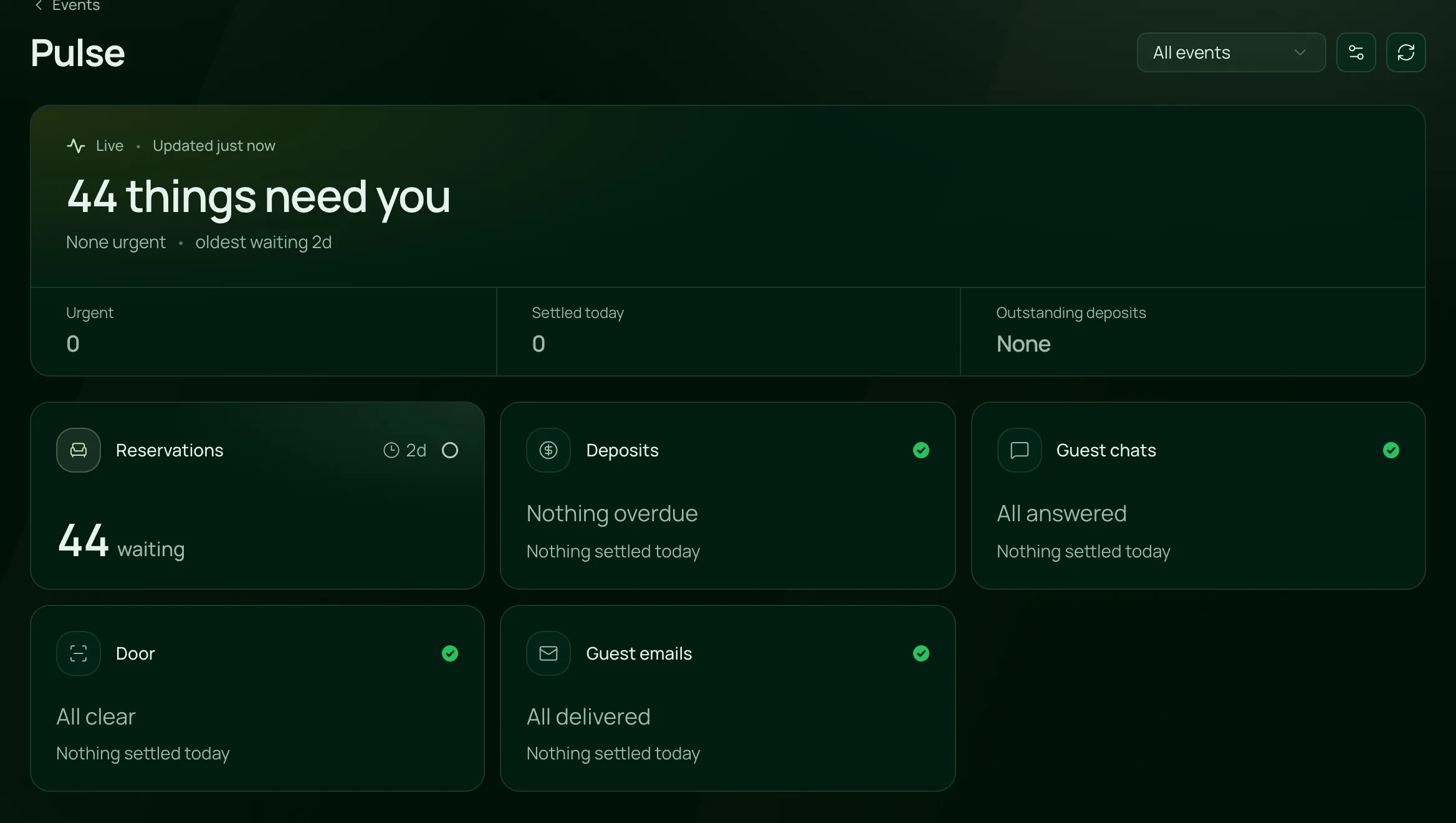Image resolution: width=1456 pixels, height=823 pixels.
Task: Click the Guest chats green checkmark
Action: point(1391,450)
